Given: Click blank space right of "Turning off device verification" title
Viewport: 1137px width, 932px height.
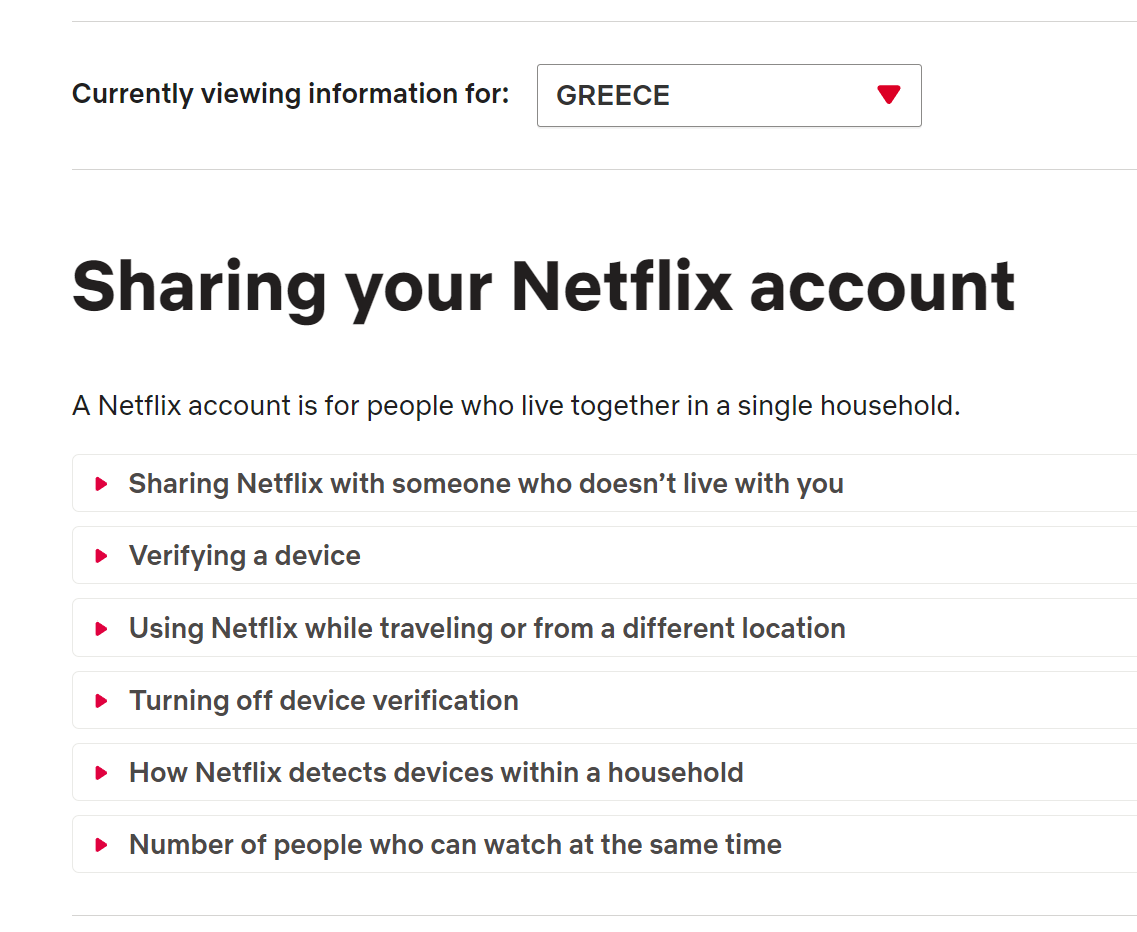Looking at the screenshot, I should [827, 701].
